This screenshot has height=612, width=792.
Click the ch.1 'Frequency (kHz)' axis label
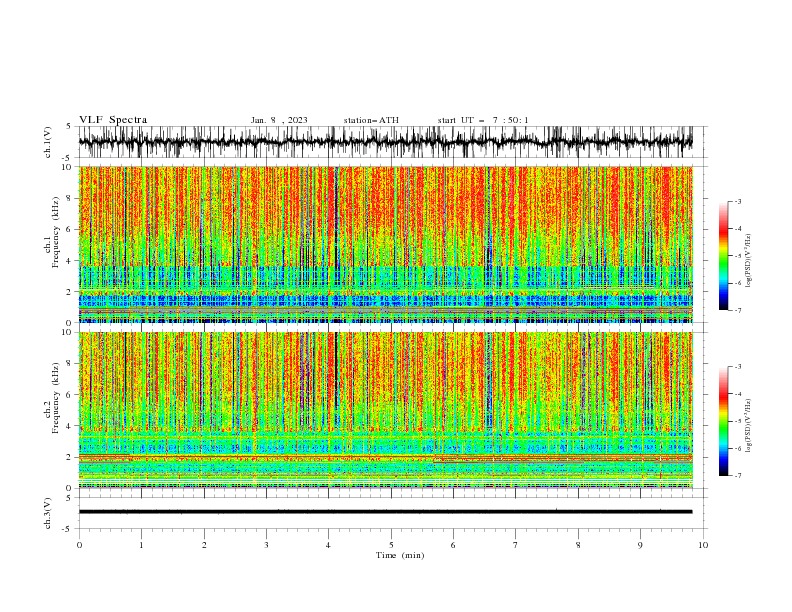pyautogui.click(x=55, y=232)
